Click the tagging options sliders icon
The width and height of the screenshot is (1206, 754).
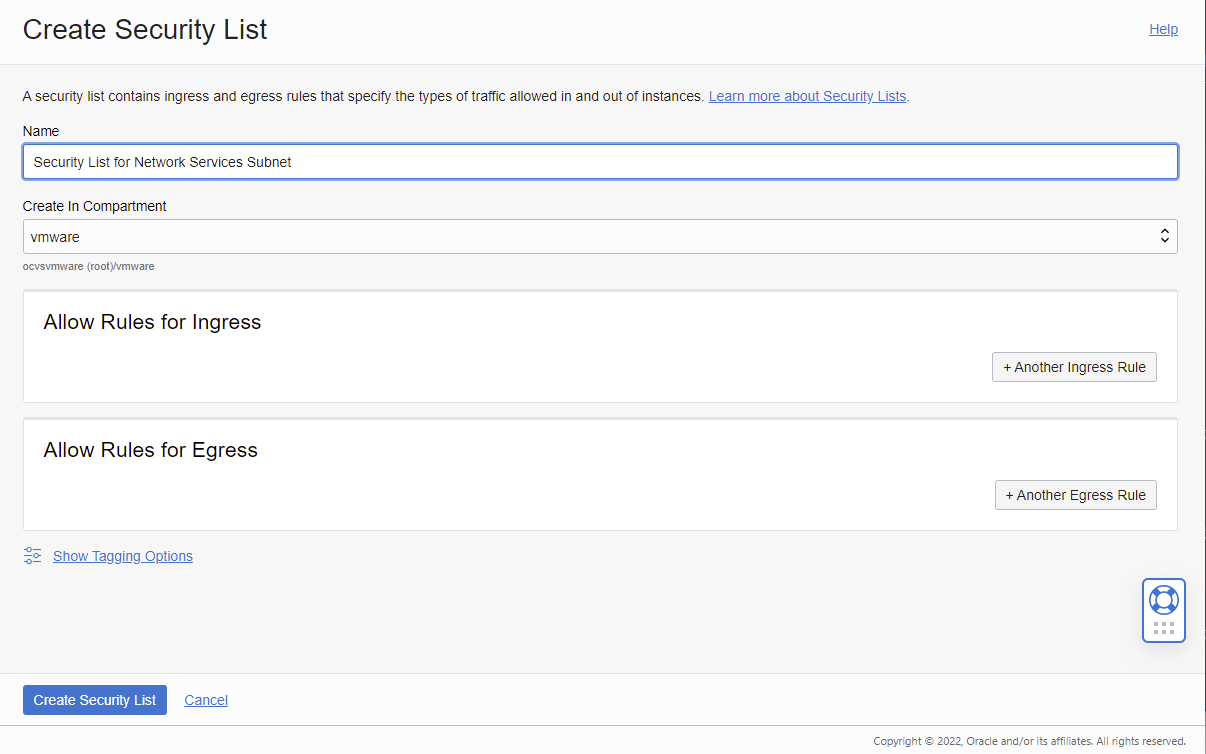pos(33,556)
